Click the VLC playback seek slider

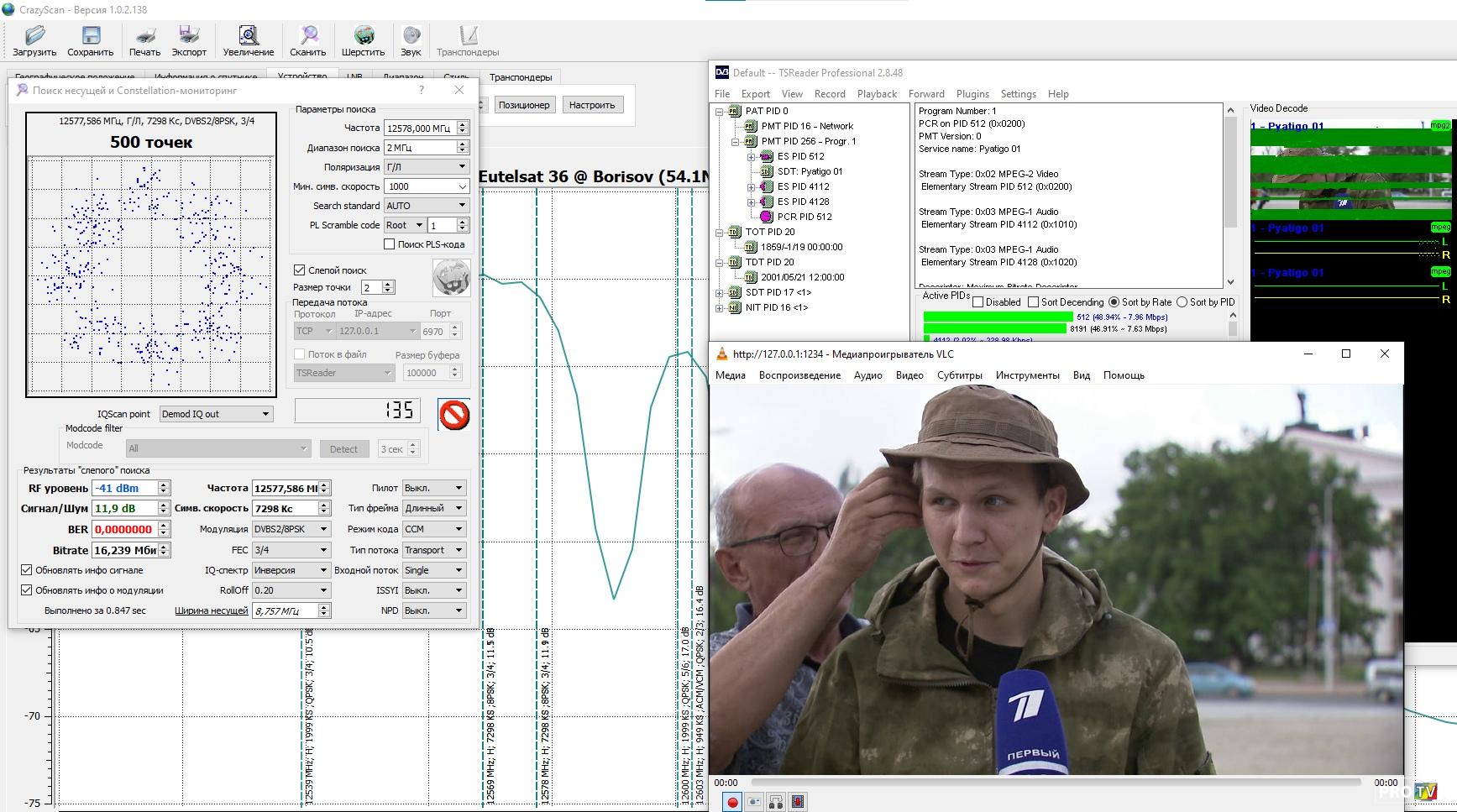1056,783
